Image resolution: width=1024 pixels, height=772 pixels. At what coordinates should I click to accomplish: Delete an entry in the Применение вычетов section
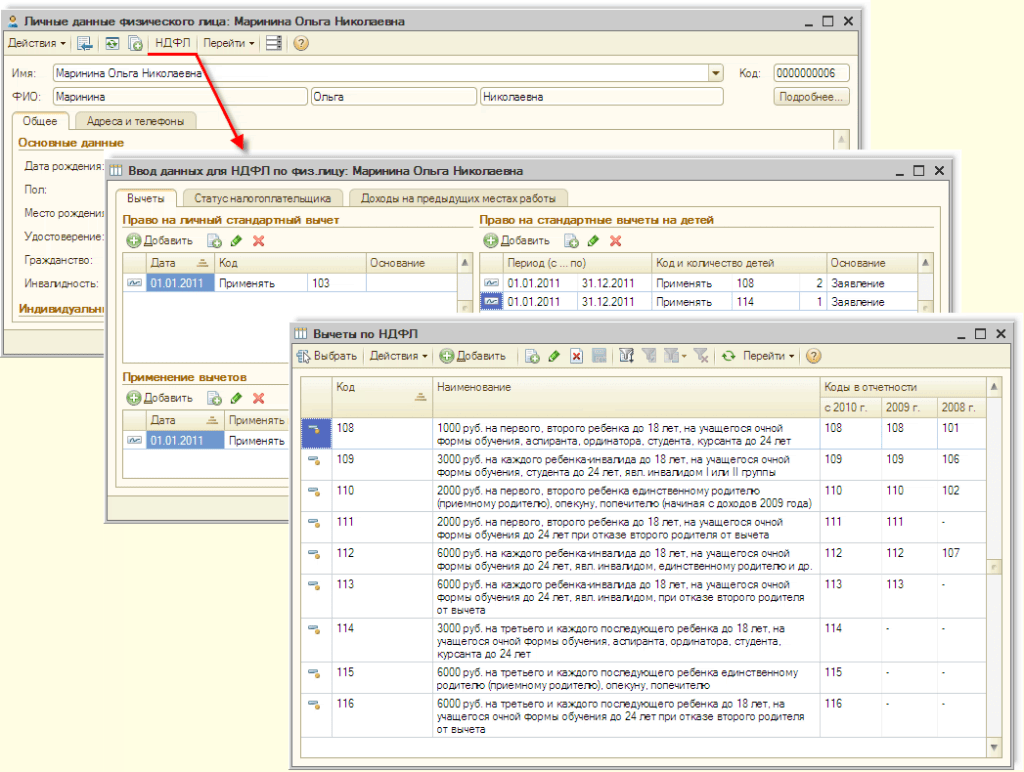point(259,398)
